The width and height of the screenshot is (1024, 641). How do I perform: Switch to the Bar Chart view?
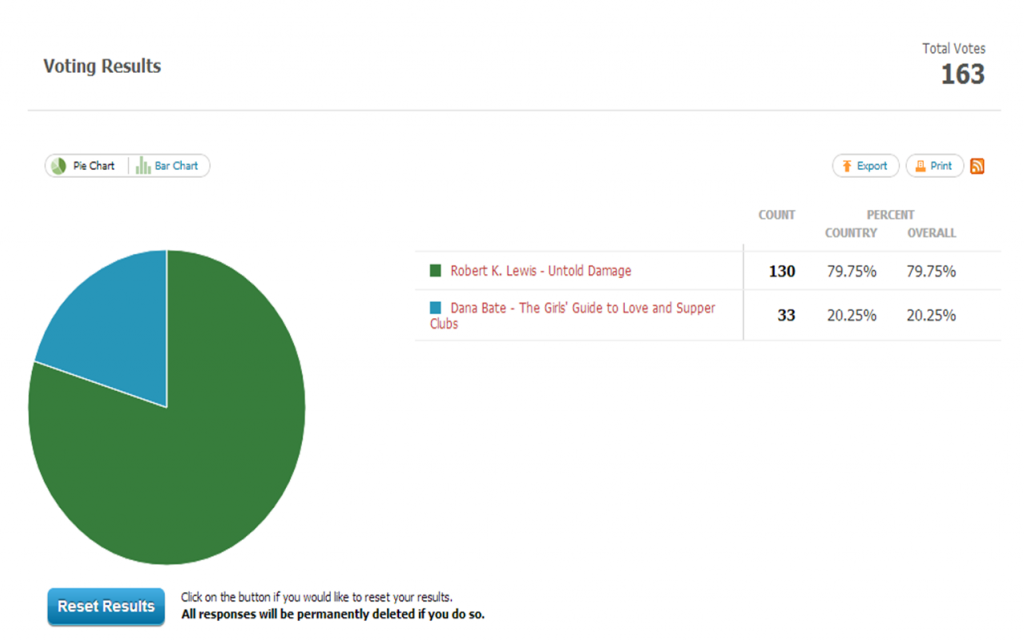[168, 166]
